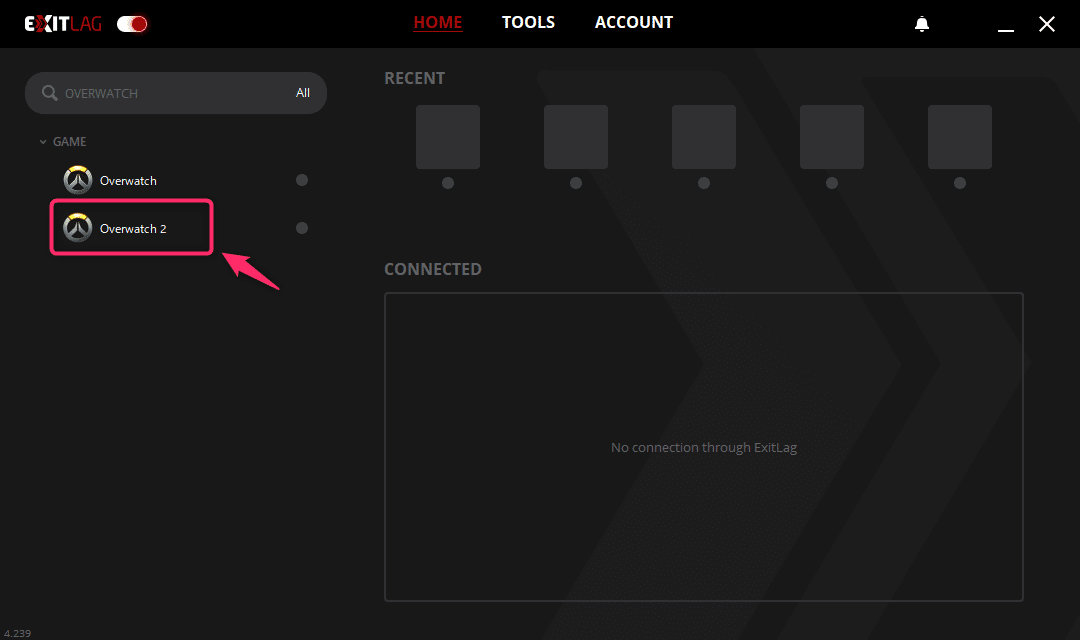Click the ExitLag logo
Screen dimensions: 1080x640
coord(63,24)
